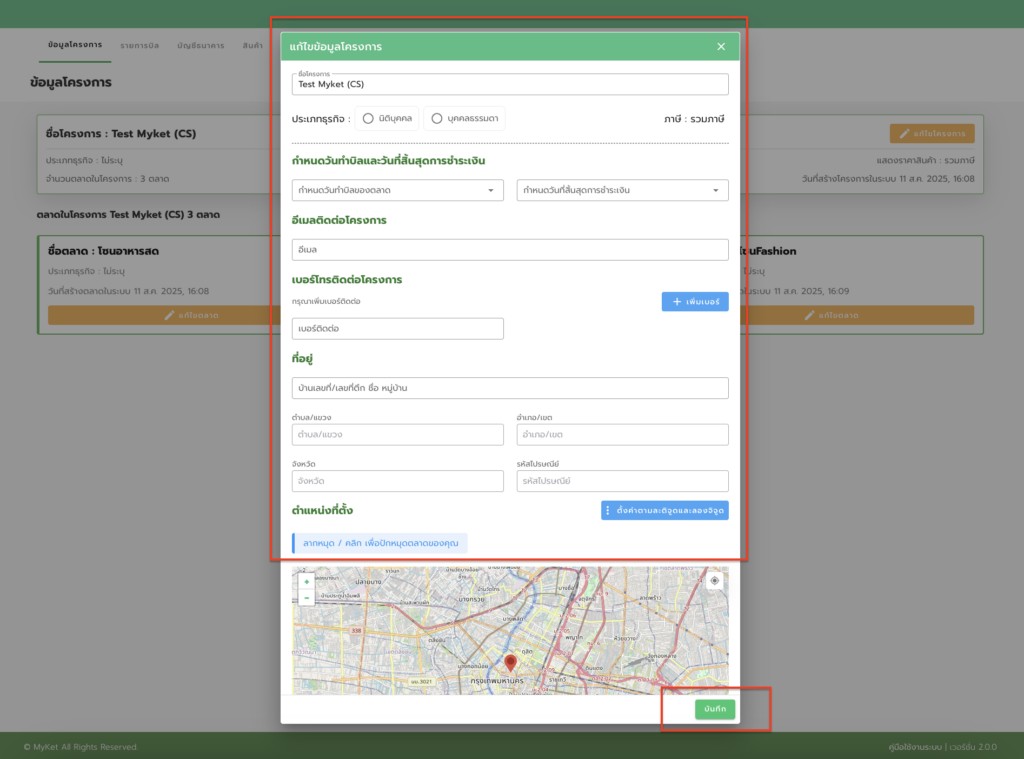Switch to the บัญชีธนาคาร tab
Screen dimensions: 1024x759
[x=200, y=46]
